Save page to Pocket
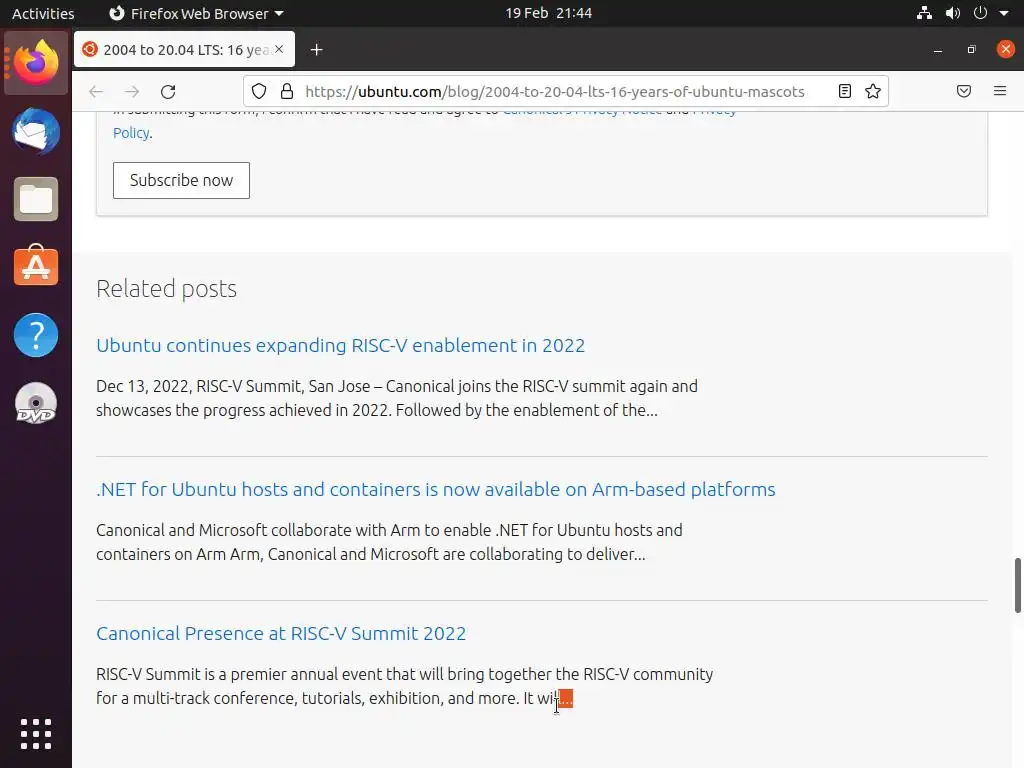Screen dimensions: 1024x768 (964, 91)
